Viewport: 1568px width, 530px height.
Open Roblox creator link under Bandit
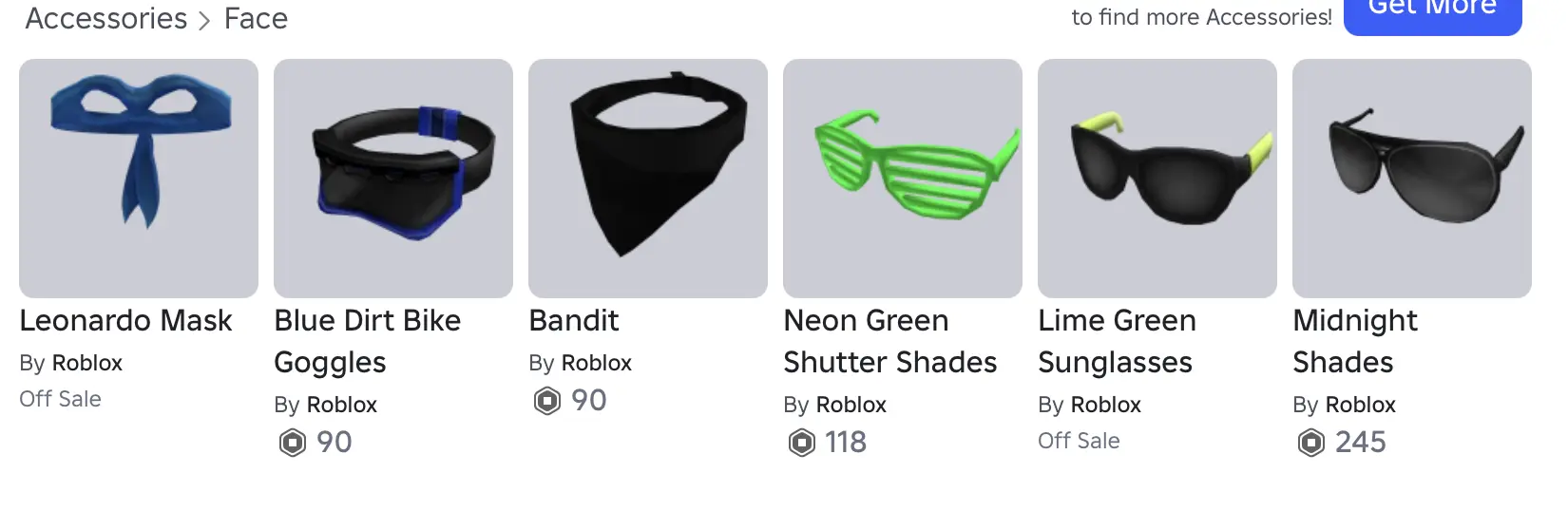pos(596,363)
